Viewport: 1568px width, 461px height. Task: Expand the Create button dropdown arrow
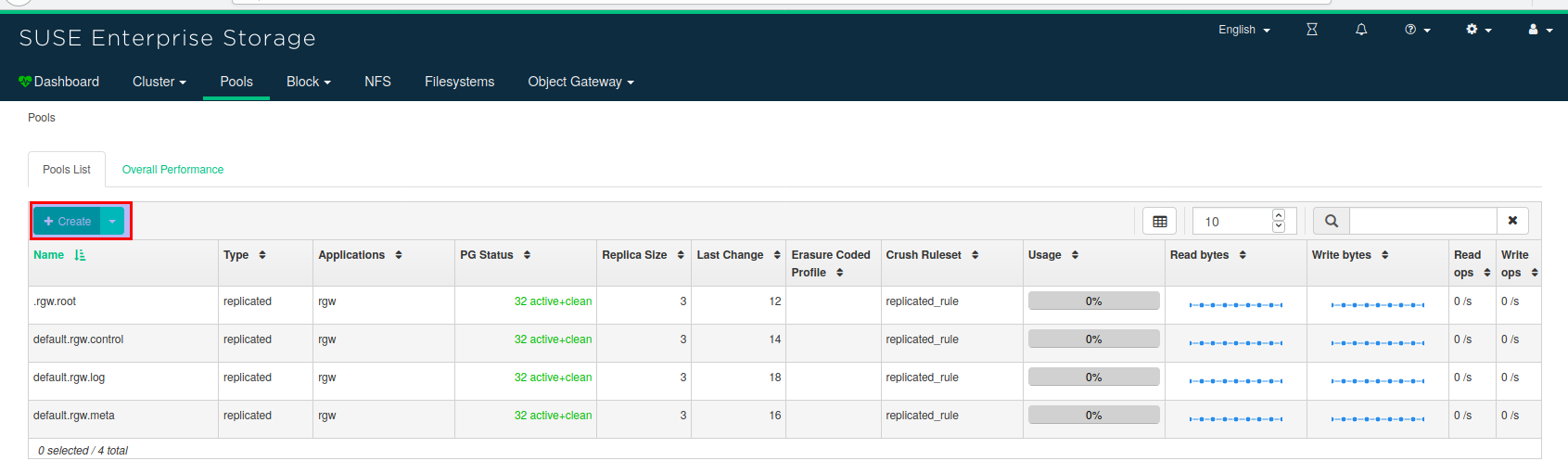112,222
